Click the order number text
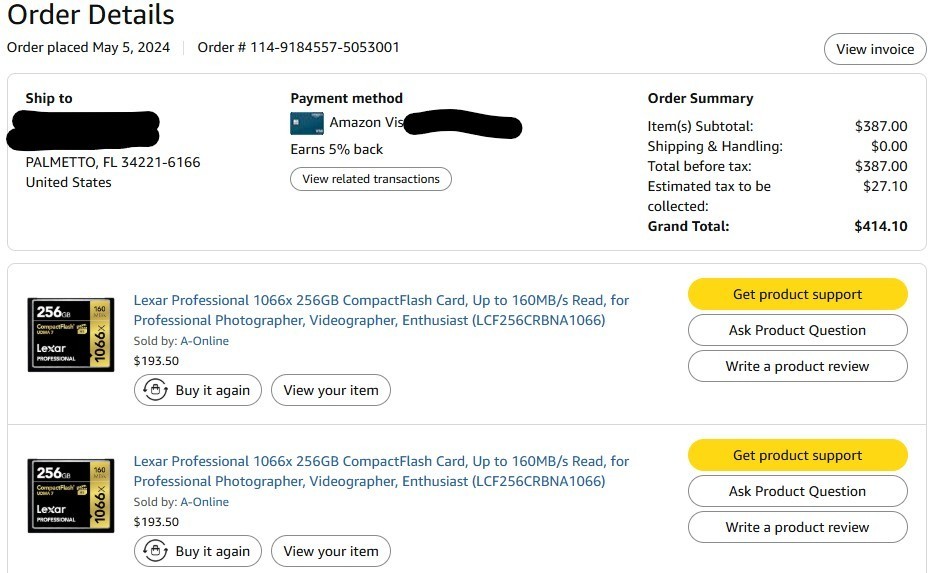 (299, 47)
